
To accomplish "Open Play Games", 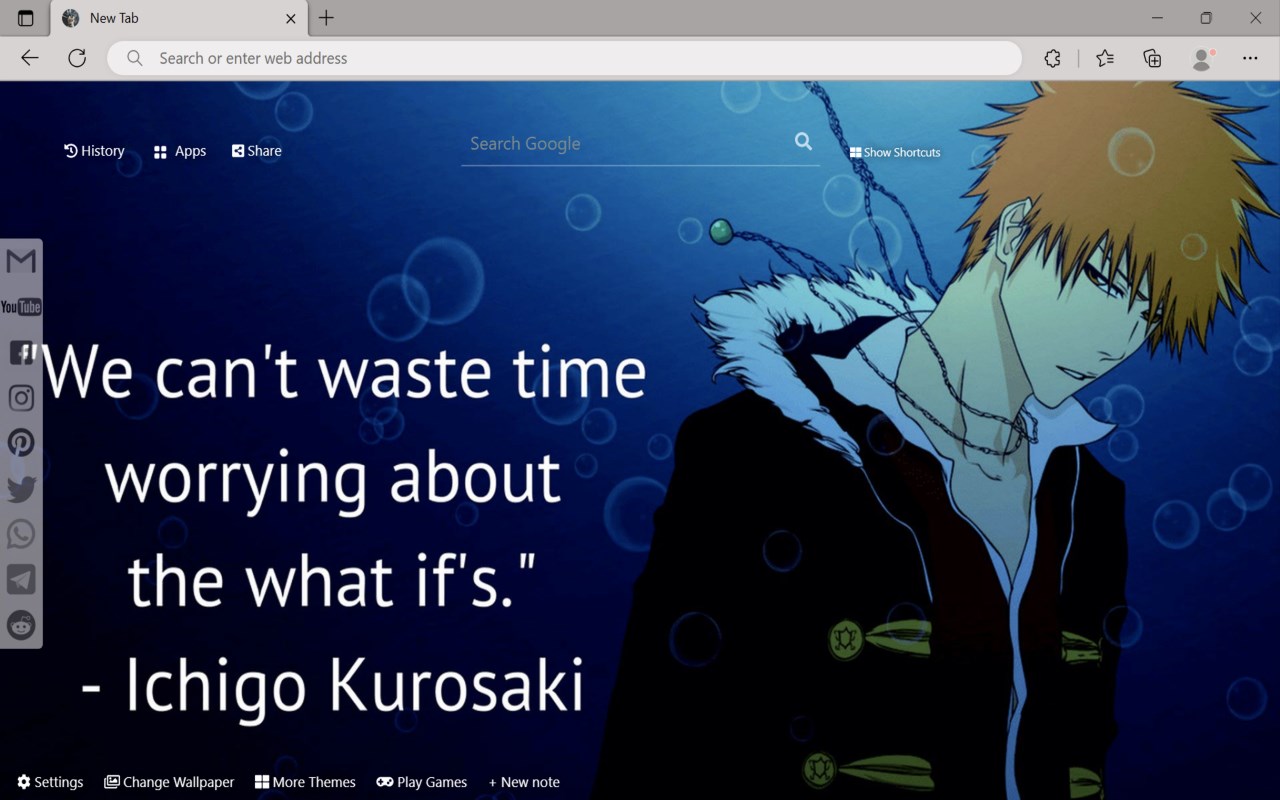I will [x=421, y=782].
